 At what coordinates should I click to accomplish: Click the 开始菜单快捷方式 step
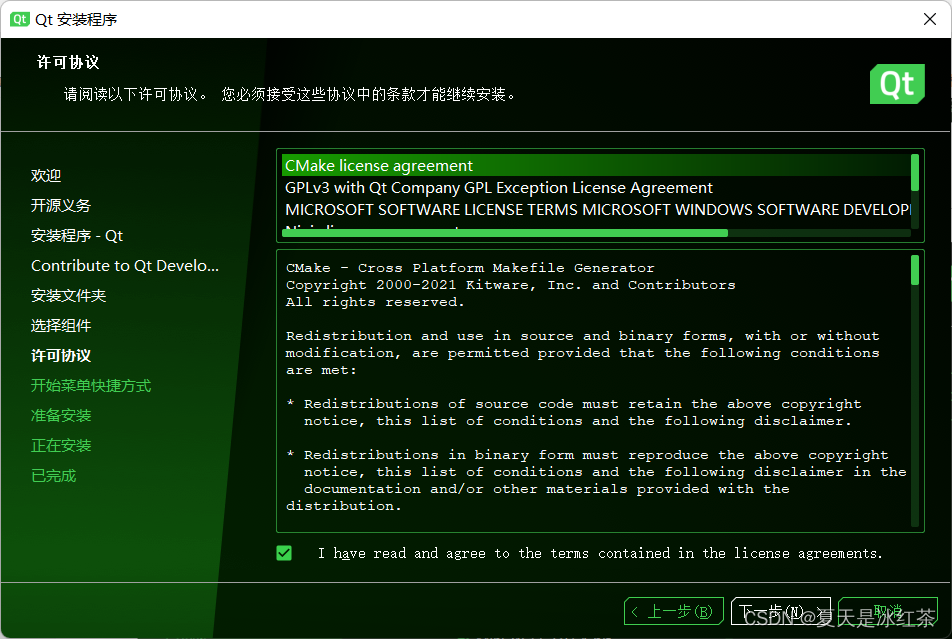point(91,386)
